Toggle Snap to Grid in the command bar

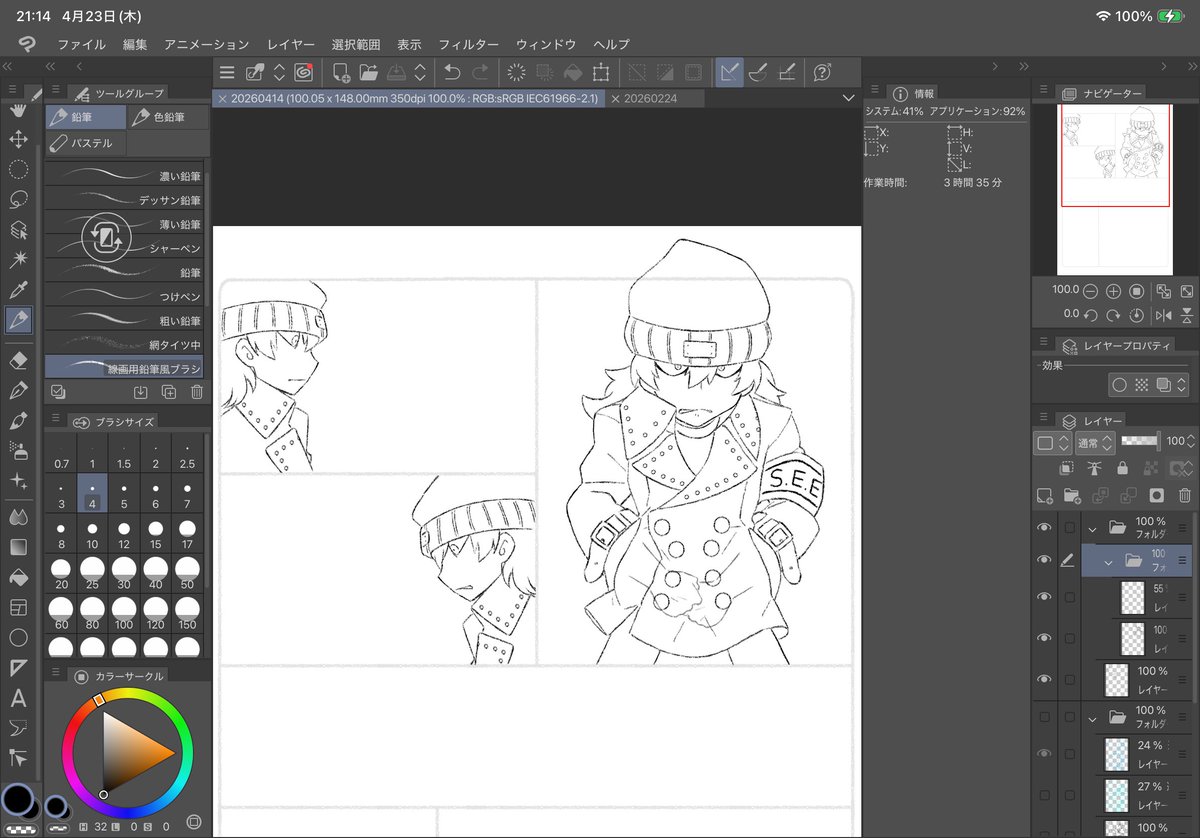click(x=786, y=72)
